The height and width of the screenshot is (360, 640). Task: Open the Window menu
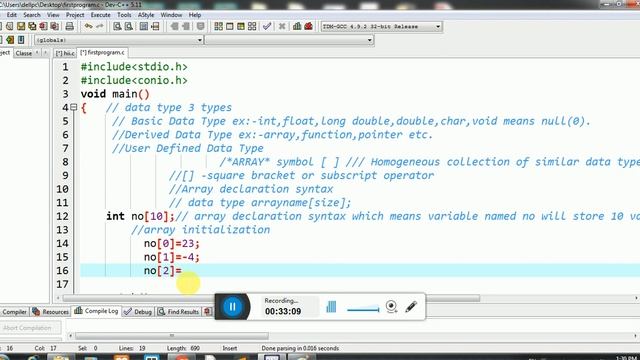coord(171,15)
